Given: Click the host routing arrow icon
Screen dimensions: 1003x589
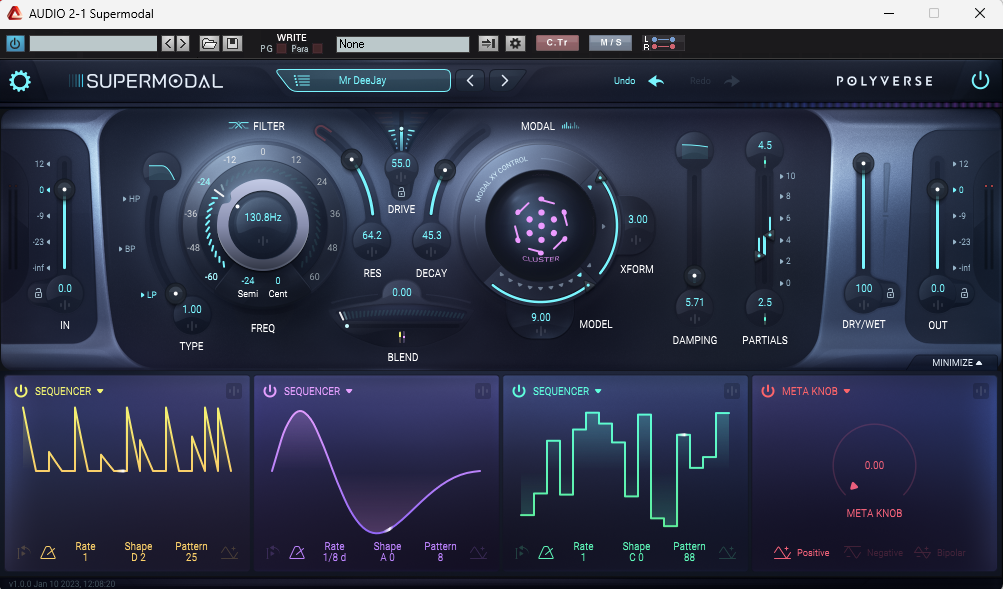Looking at the screenshot, I should [x=488, y=43].
